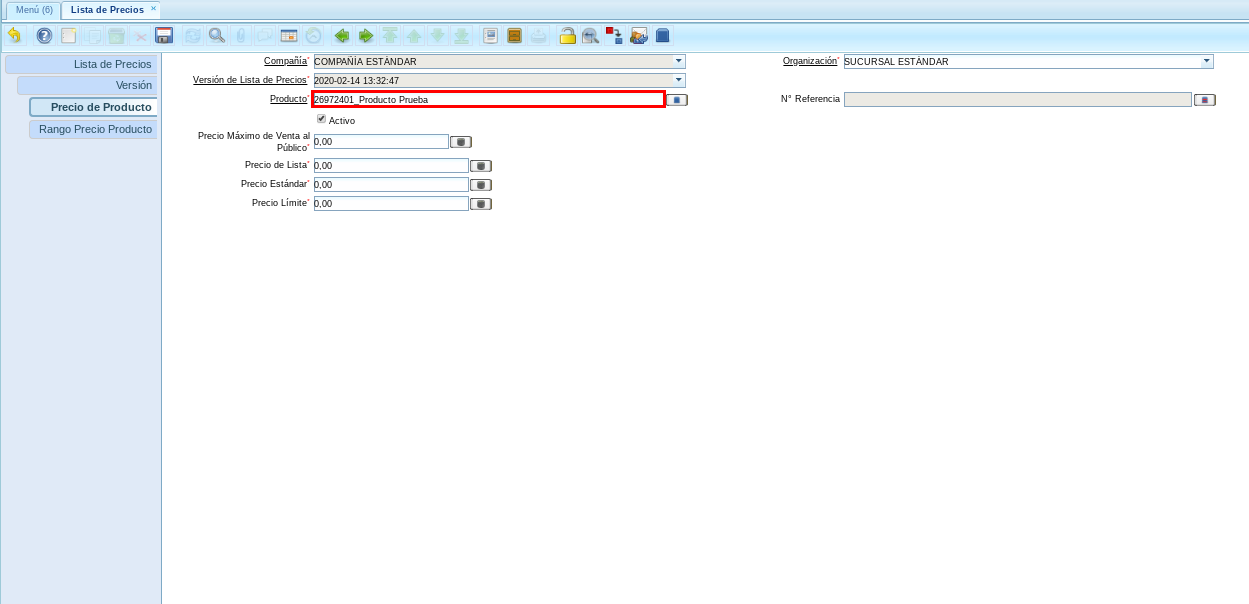This screenshot has width=1249, height=604.
Task: Click the padlock Lock record icon
Action: pyautogui.click(x=567, y=35)
